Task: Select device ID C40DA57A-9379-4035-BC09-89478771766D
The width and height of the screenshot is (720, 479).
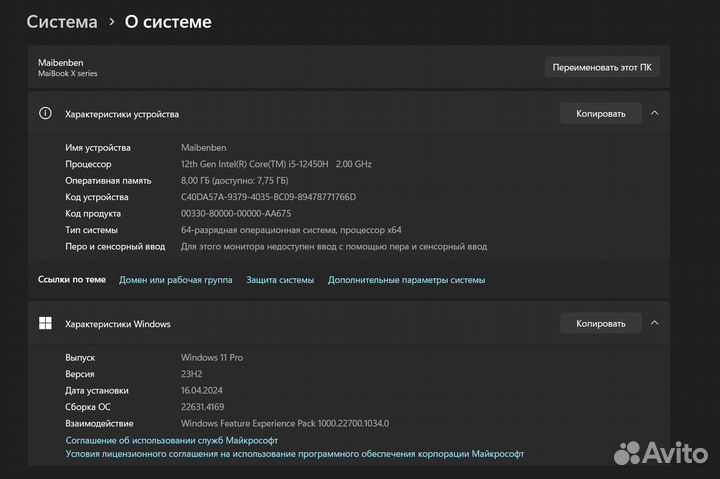Action: pyautogui.click(x=268, y=197)
